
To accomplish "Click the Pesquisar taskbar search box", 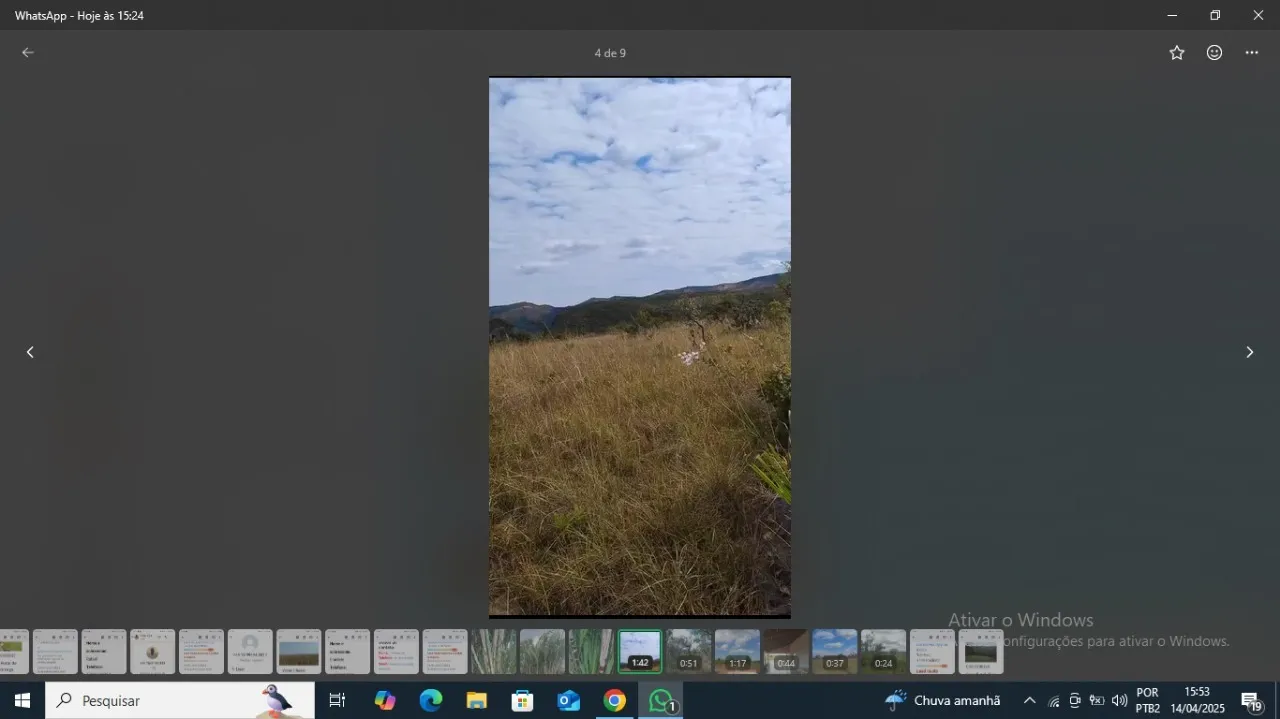I will click(180, 701).
